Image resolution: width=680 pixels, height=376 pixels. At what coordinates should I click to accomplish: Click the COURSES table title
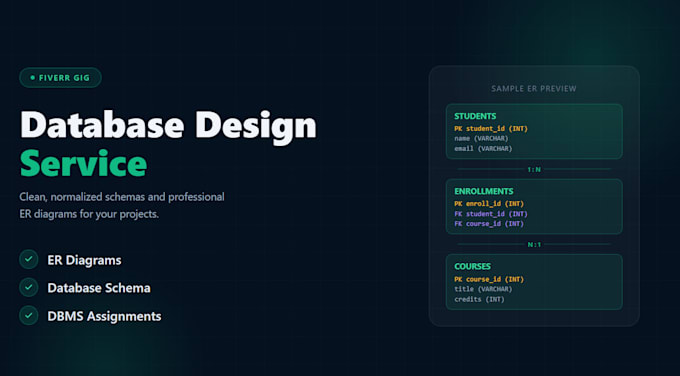472,266
